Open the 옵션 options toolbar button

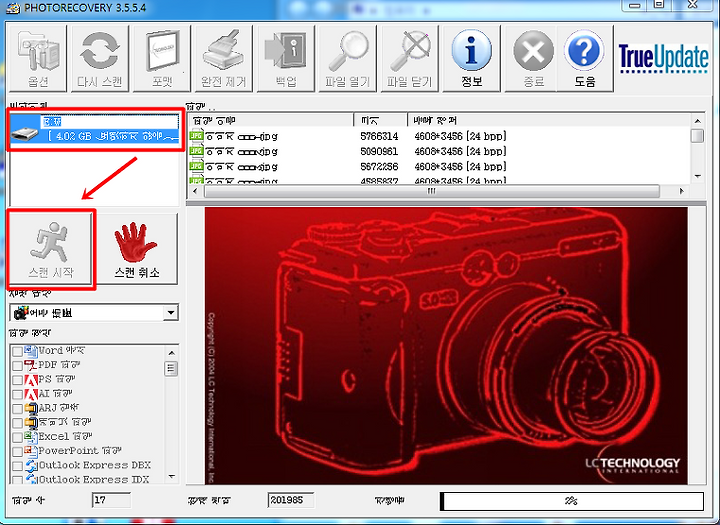coord(38,58)
